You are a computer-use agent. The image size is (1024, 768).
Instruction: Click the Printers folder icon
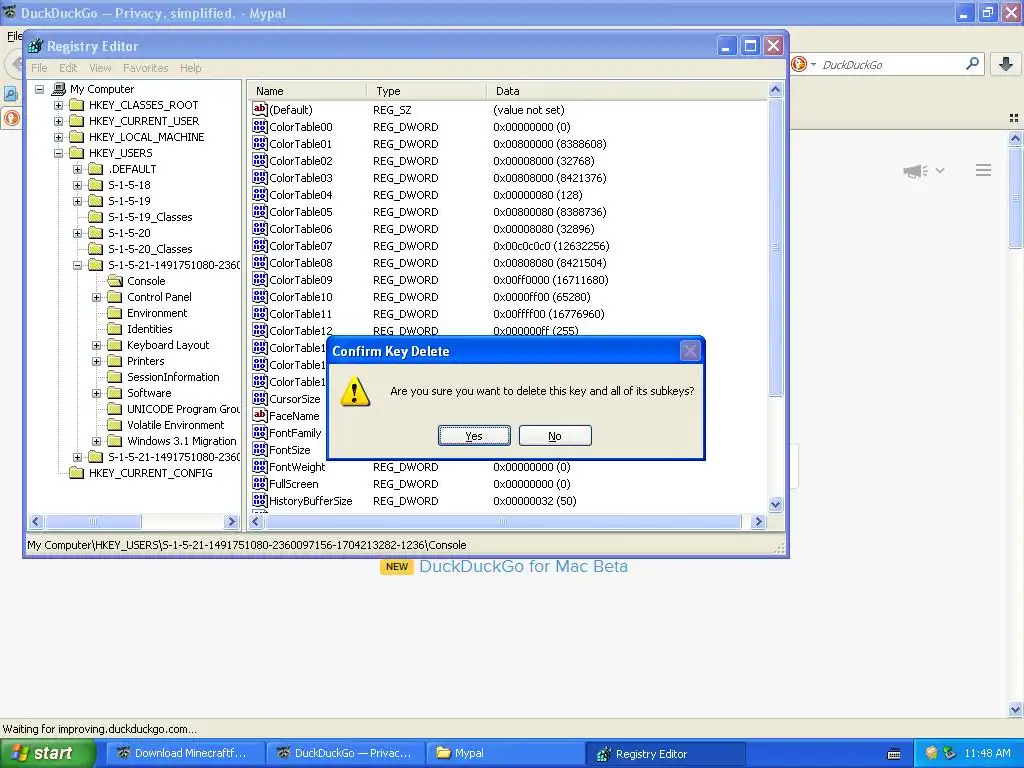click(115, 361)
